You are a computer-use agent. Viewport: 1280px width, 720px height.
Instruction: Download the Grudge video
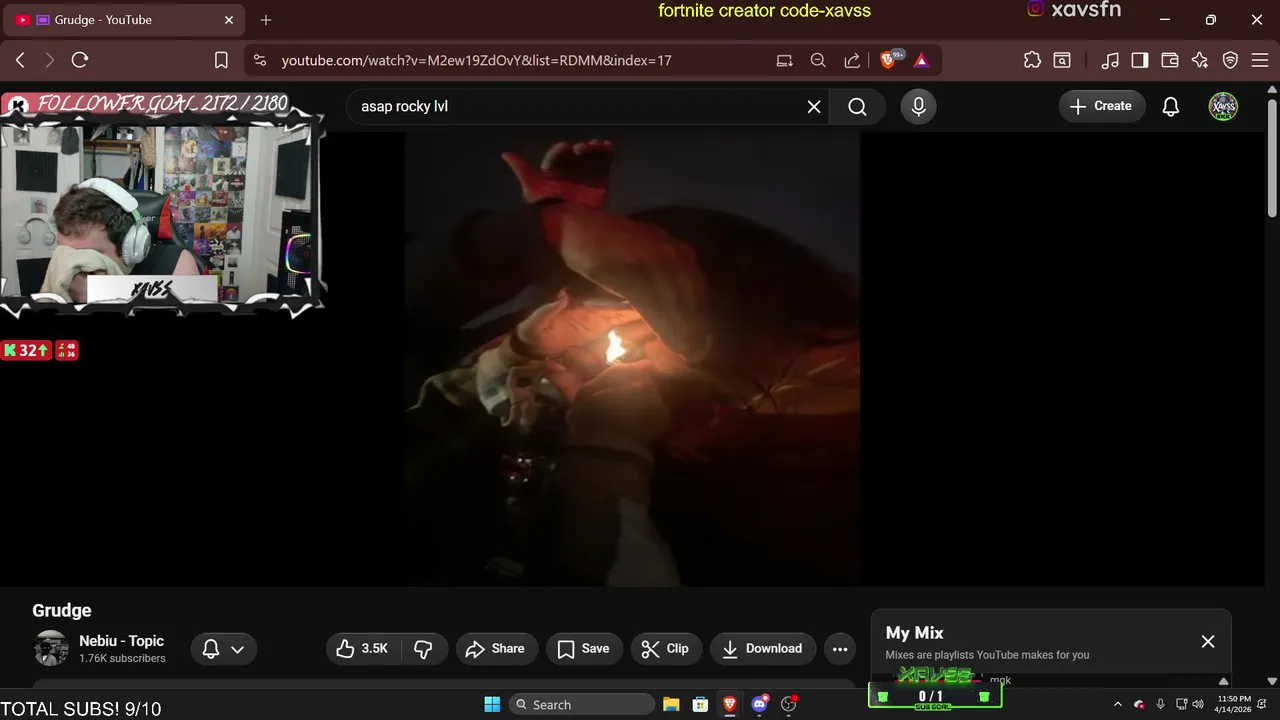coord(763,649)
